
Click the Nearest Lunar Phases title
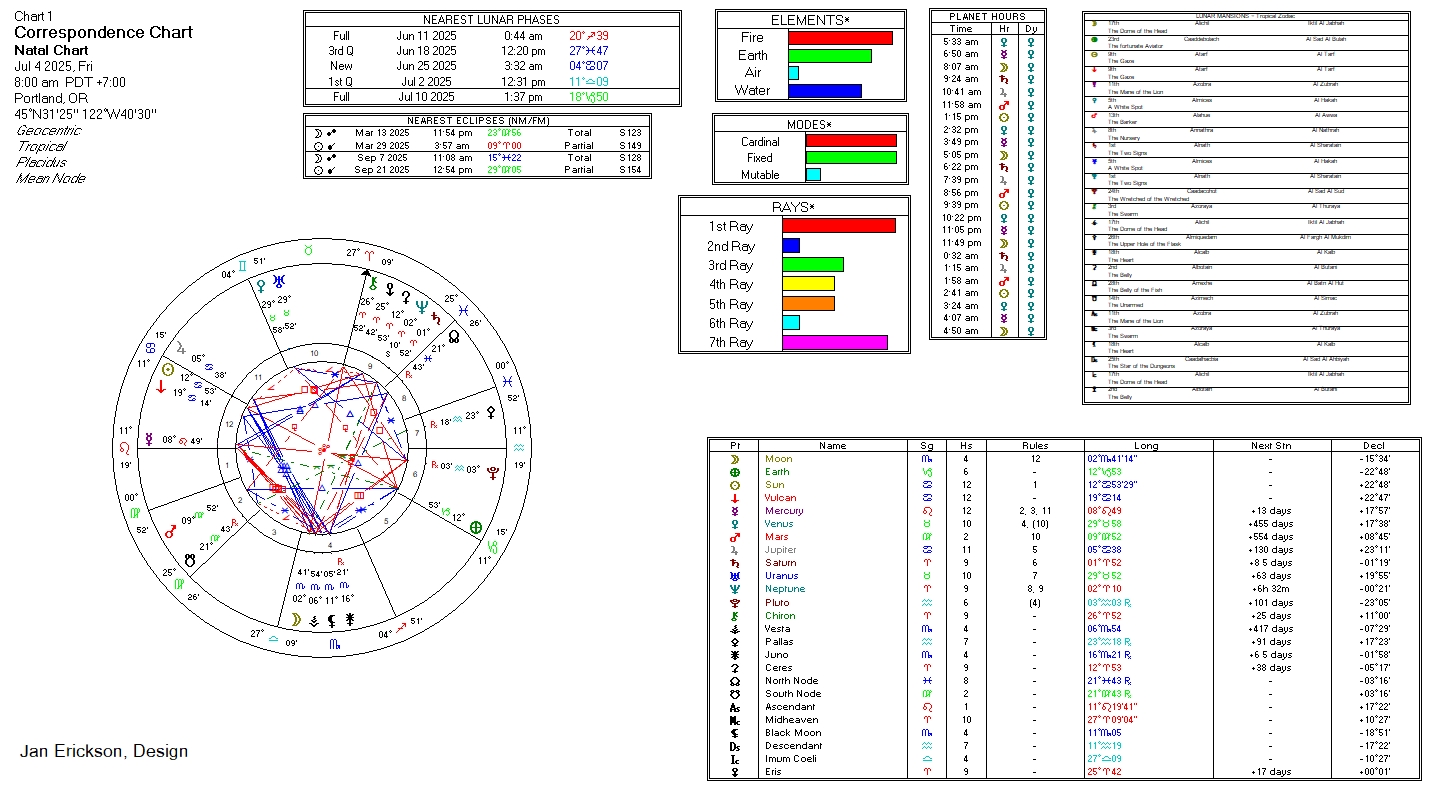(491, 20)
